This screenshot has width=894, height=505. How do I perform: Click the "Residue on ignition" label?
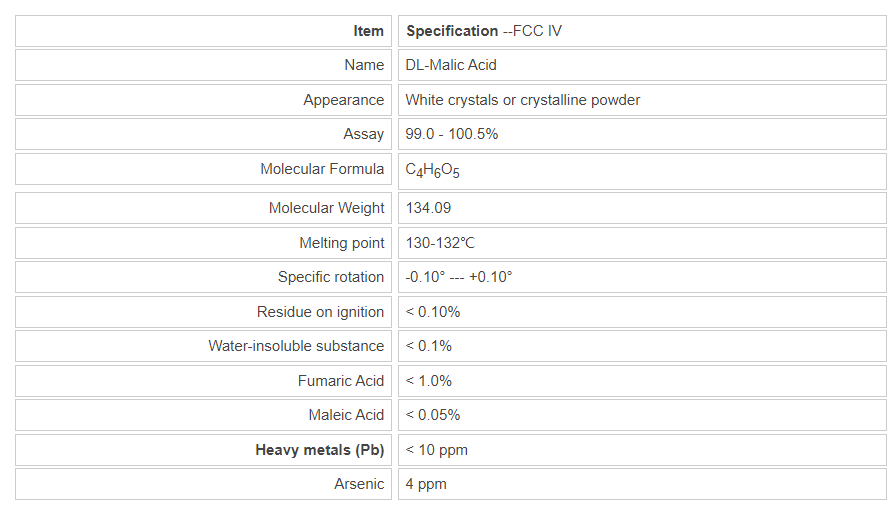(x=320, y=312)
